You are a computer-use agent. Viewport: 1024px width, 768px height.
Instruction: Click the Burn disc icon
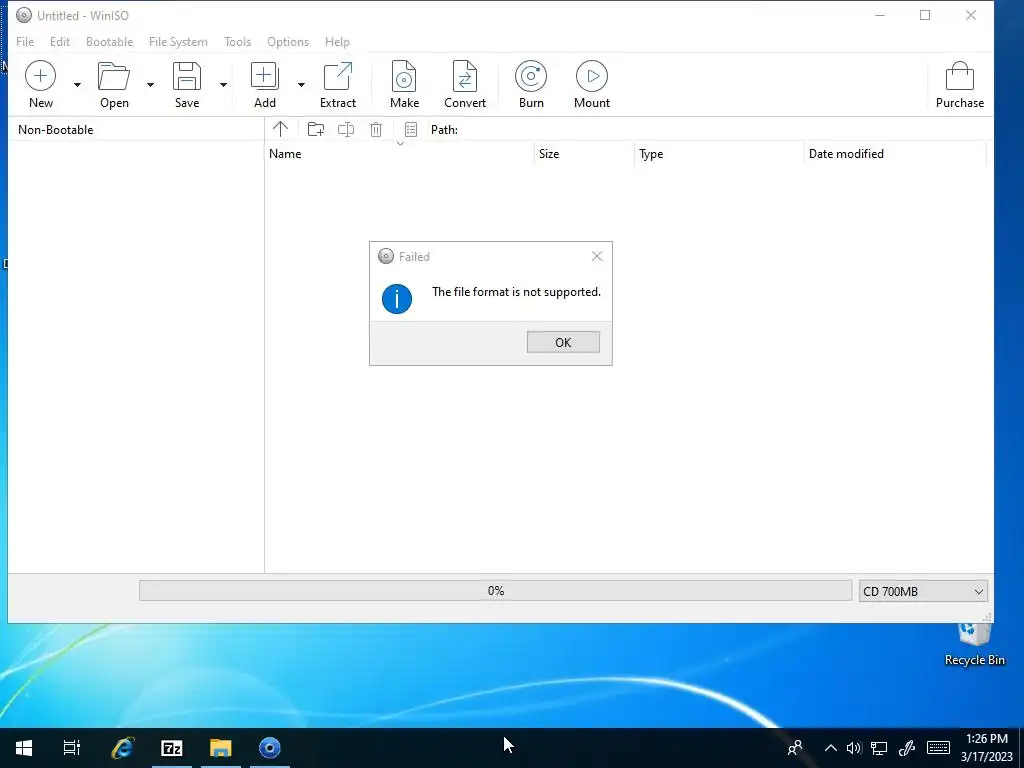[531, 76]
